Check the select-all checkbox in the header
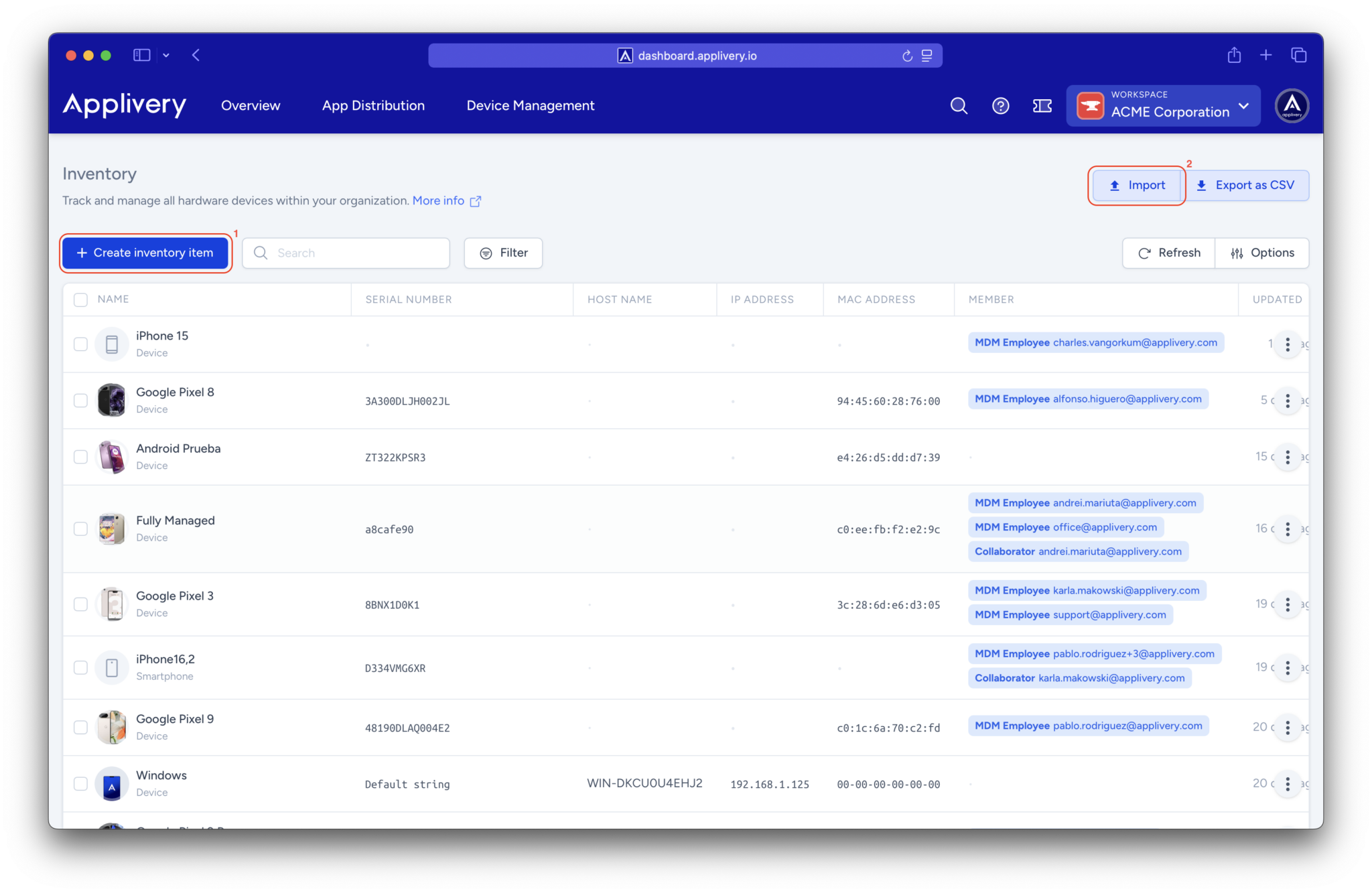 tap(80, 299)
